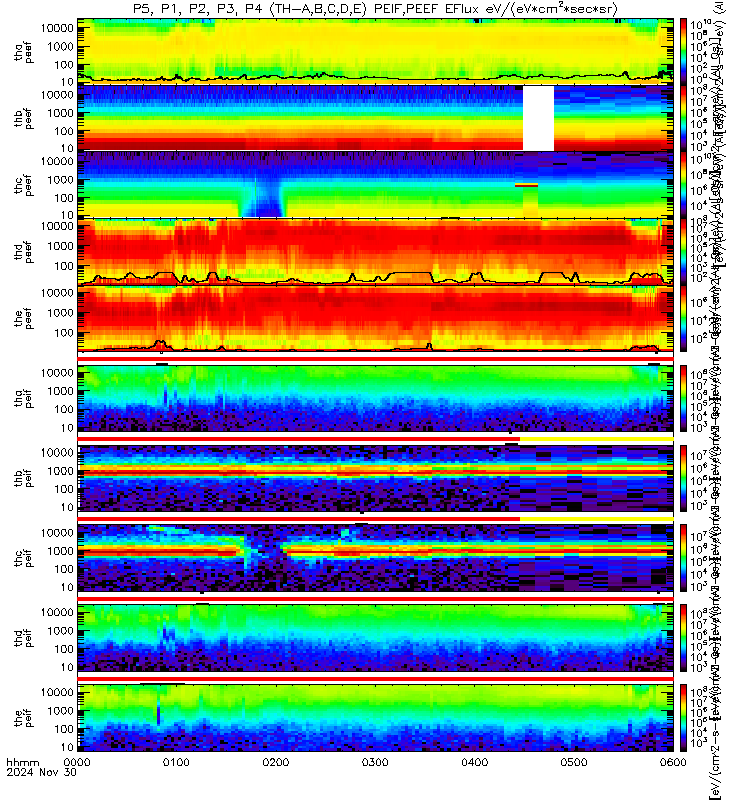Click the 10^10 label on thg peef color bar
The width and height of the screenshot is (750, 800).
tap(701, 24)
